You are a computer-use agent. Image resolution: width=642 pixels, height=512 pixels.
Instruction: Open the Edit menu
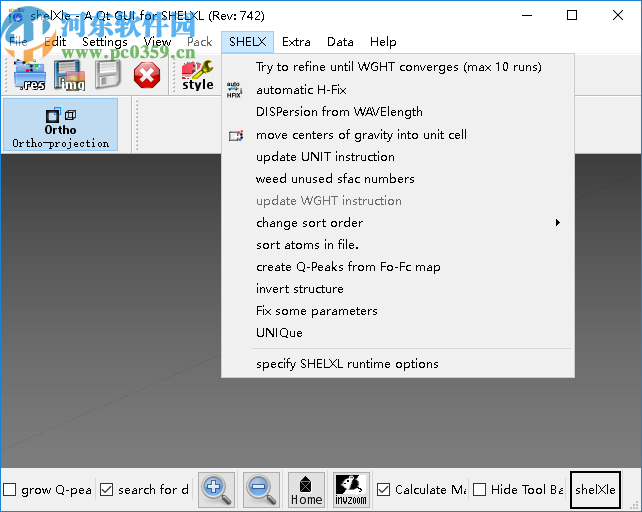[x=55, y=42]
